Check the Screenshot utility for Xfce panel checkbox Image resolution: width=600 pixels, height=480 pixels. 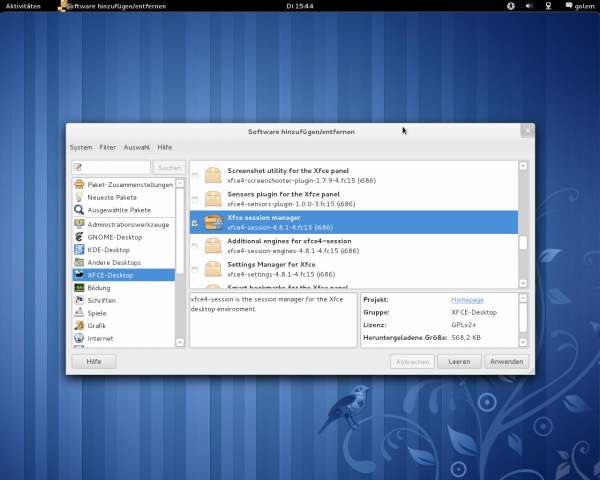pyautogui.click(x=194, y=176)
